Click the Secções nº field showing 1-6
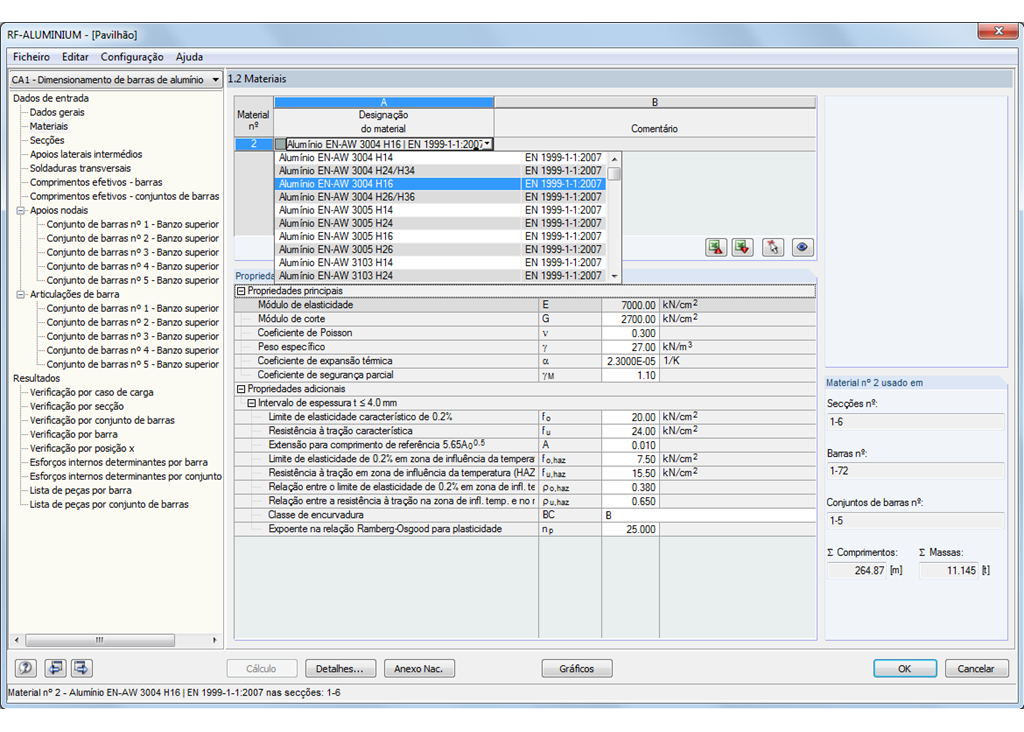The width and height of the screenshot is (1024, 732). tap(916, 422)
